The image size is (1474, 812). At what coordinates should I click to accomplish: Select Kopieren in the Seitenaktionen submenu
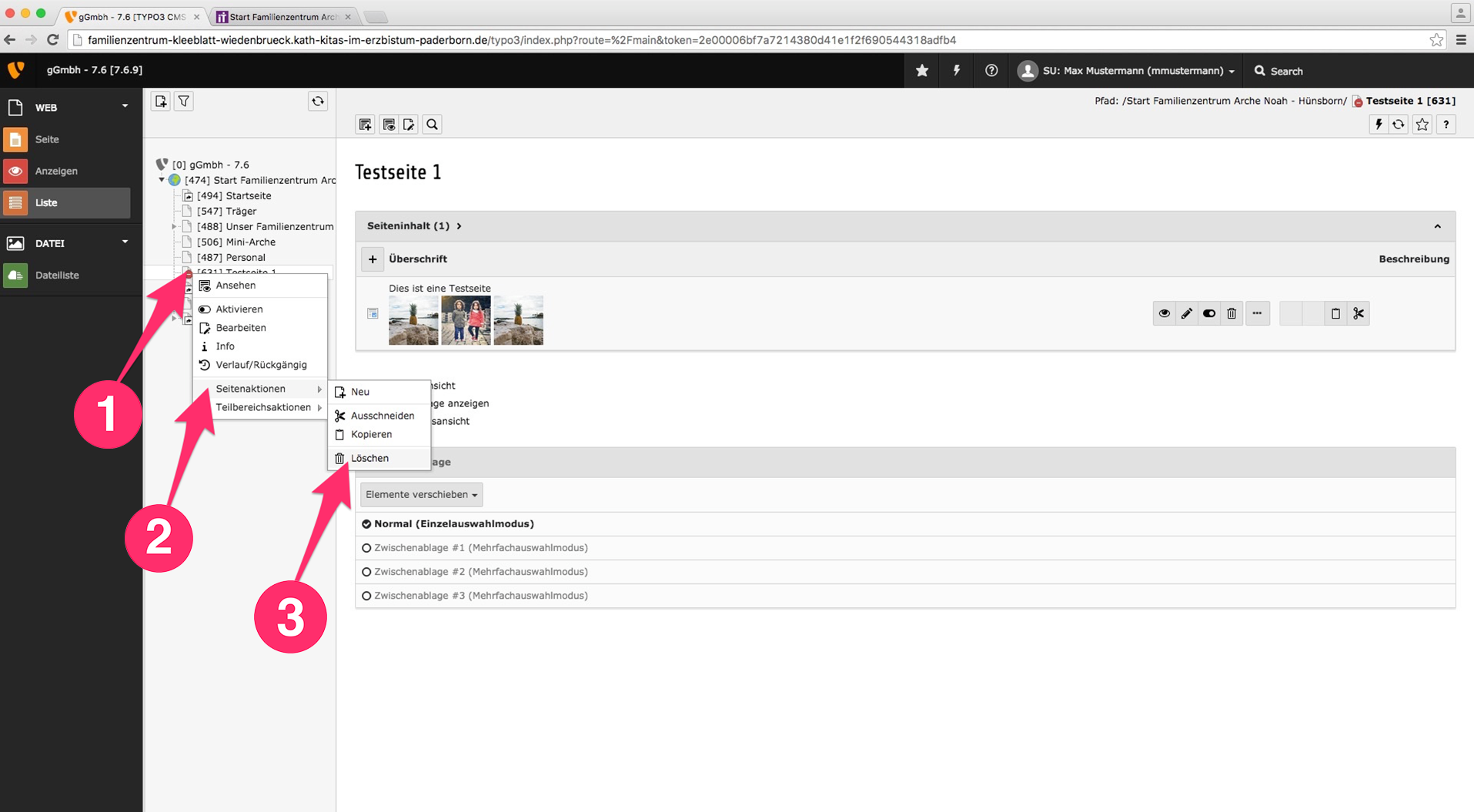tap(371, 434)
